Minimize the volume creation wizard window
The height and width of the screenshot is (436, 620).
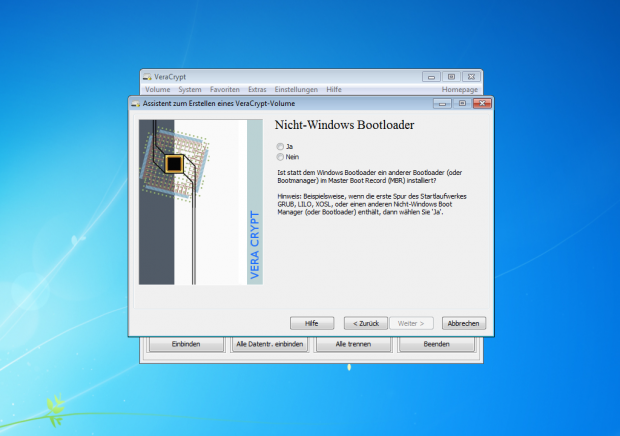click(x=442, y=104)
